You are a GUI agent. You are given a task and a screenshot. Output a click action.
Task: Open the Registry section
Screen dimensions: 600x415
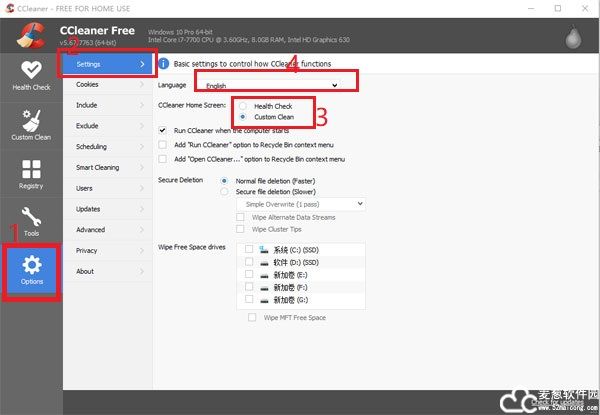pos(31,174)
